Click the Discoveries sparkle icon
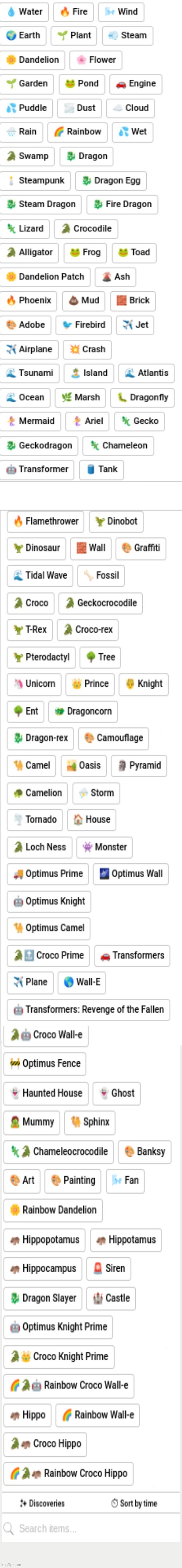 click(x=23, y=1504)
